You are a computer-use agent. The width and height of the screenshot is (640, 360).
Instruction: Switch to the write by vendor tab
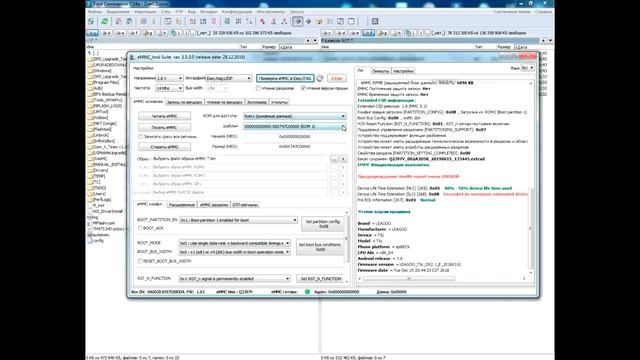pos(184,102)
